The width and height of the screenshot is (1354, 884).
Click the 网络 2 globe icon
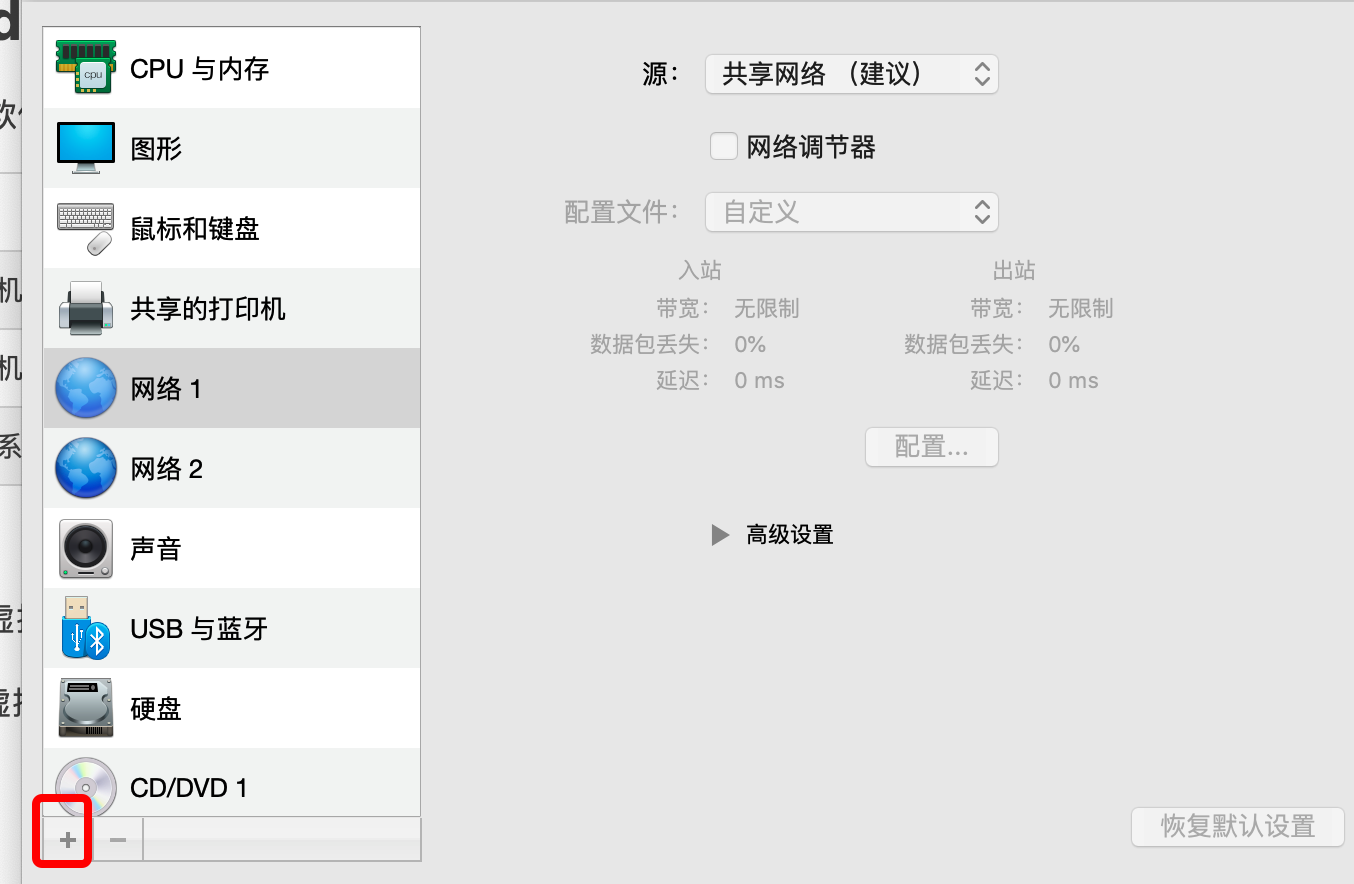(85, 467)
